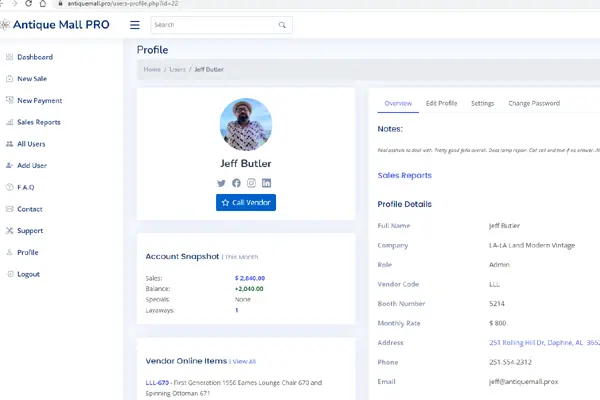The width and height of the screenshot is (600, 400).
Task: Click the Add User person-plus icon
Action: tap(10, 165)
